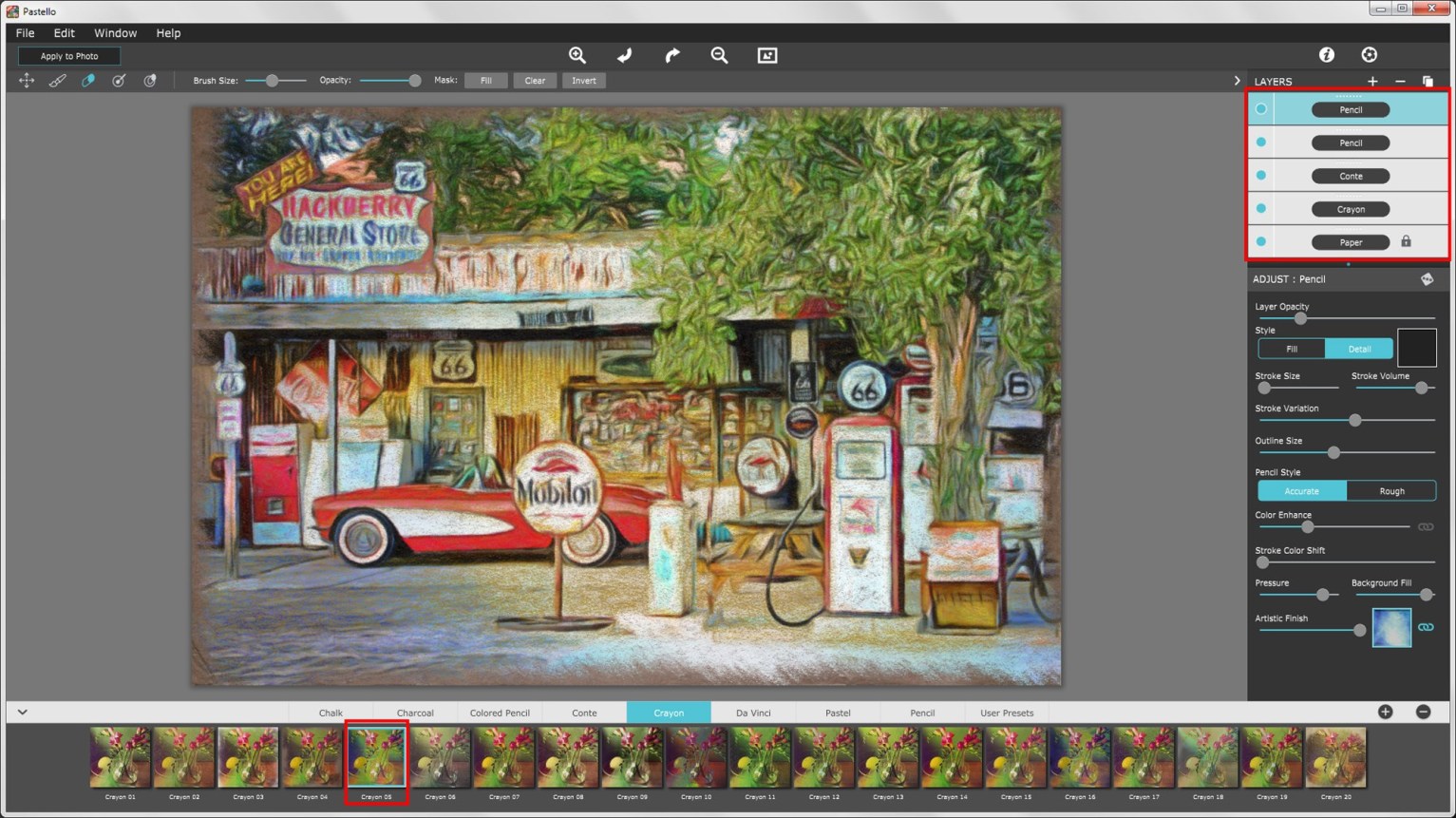Screen dimensions: 1456x818
Task: Select the Eraser tool
Action: tap(87, 81)
